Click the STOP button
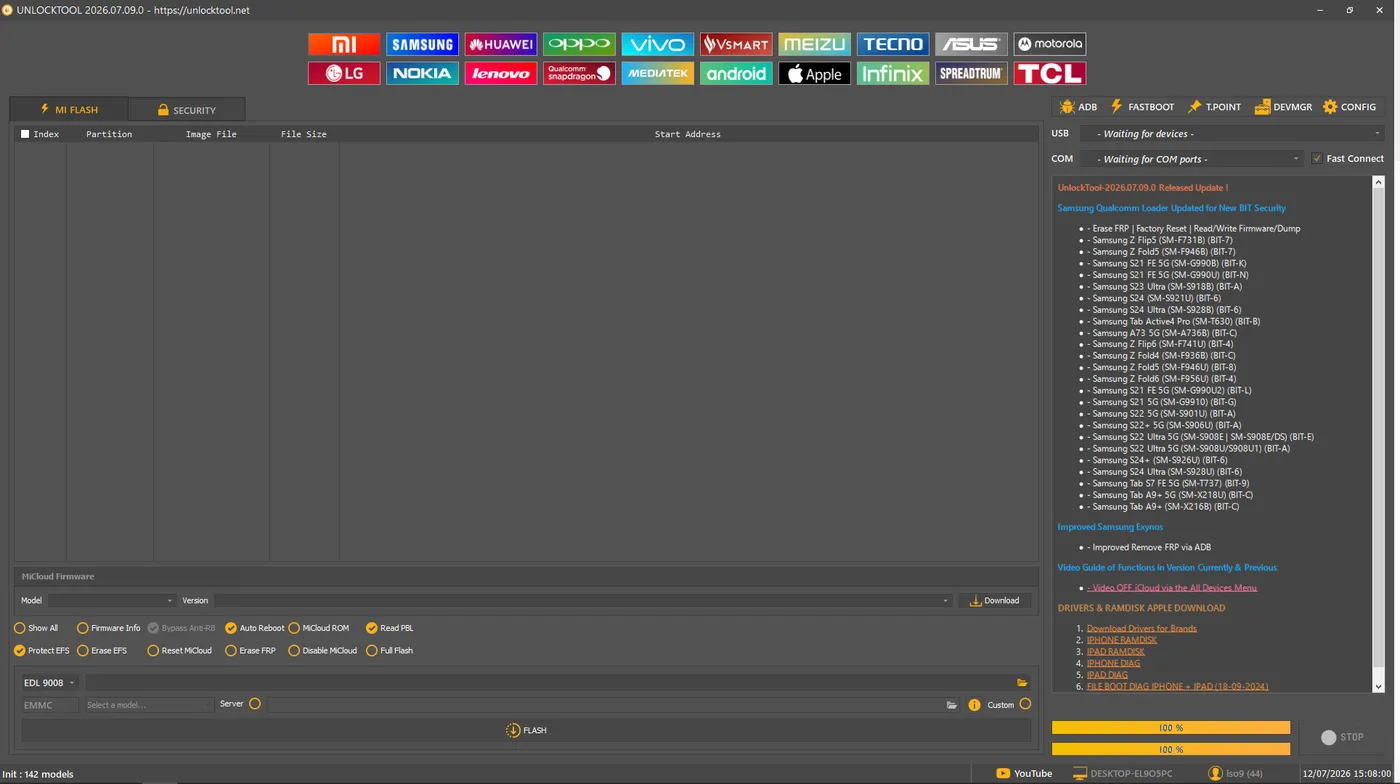This screenshot has width=1400, height=784. point(1342,737)
